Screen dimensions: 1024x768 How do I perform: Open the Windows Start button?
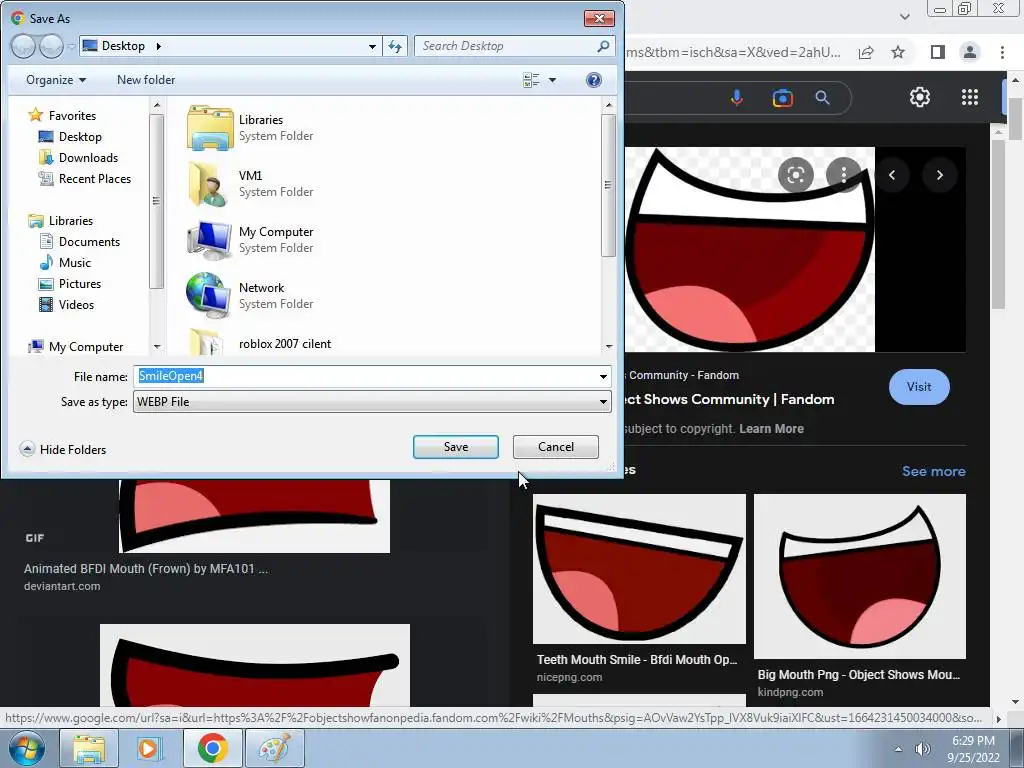[x=26, y=748]
